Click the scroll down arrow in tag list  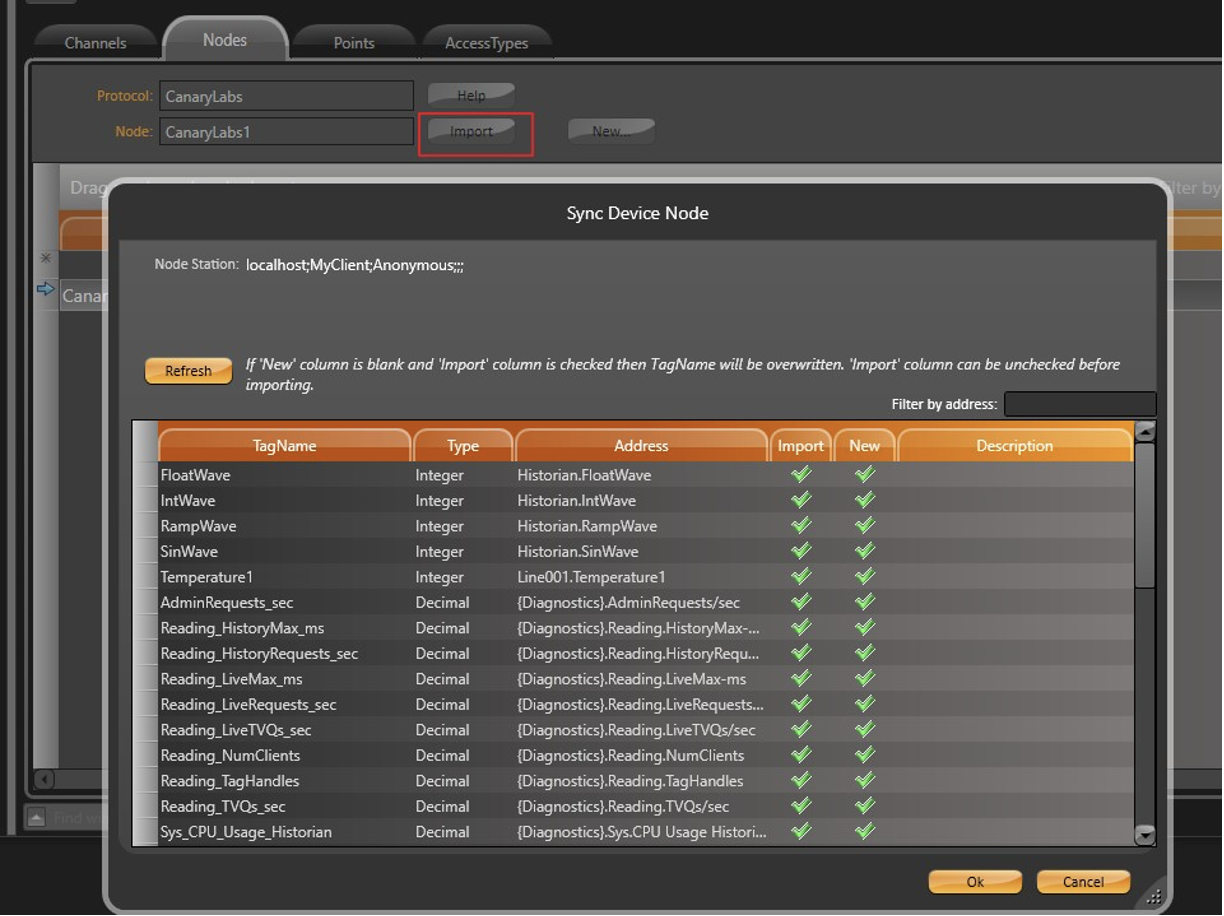coord(1145,835)
